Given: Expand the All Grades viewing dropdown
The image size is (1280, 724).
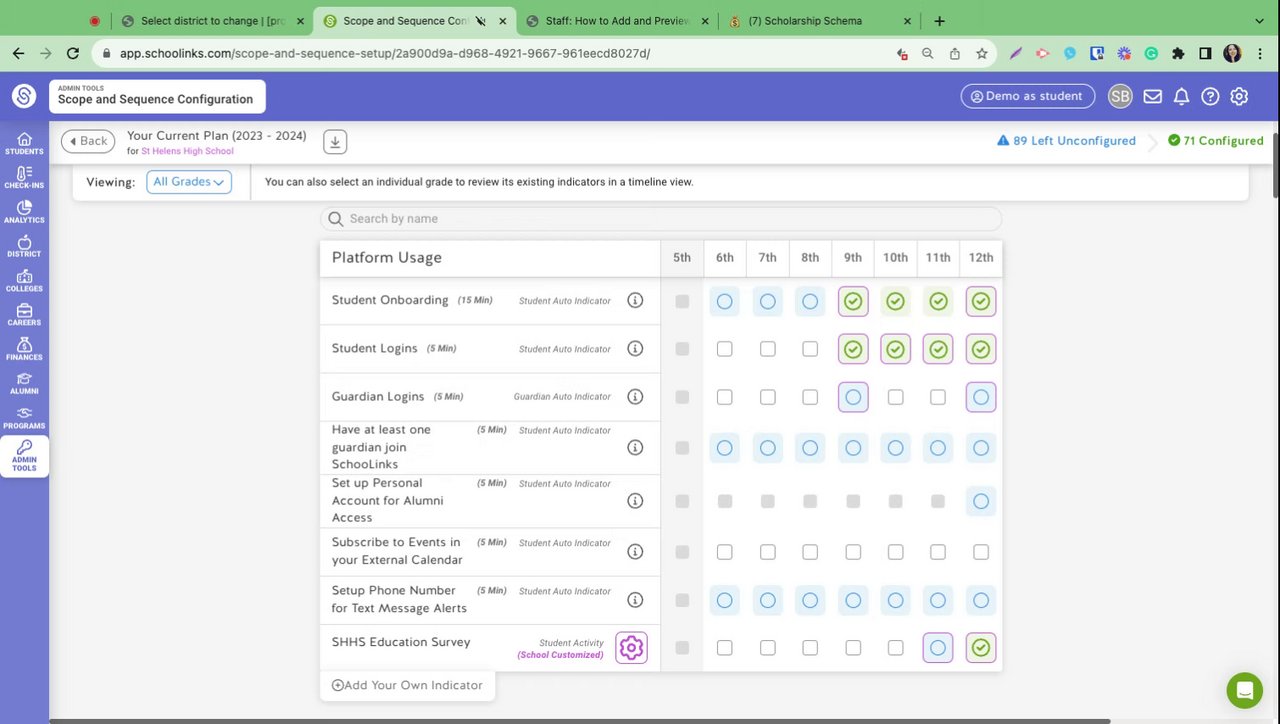Looking at the screenshot, I should click(x=189, y=182).
